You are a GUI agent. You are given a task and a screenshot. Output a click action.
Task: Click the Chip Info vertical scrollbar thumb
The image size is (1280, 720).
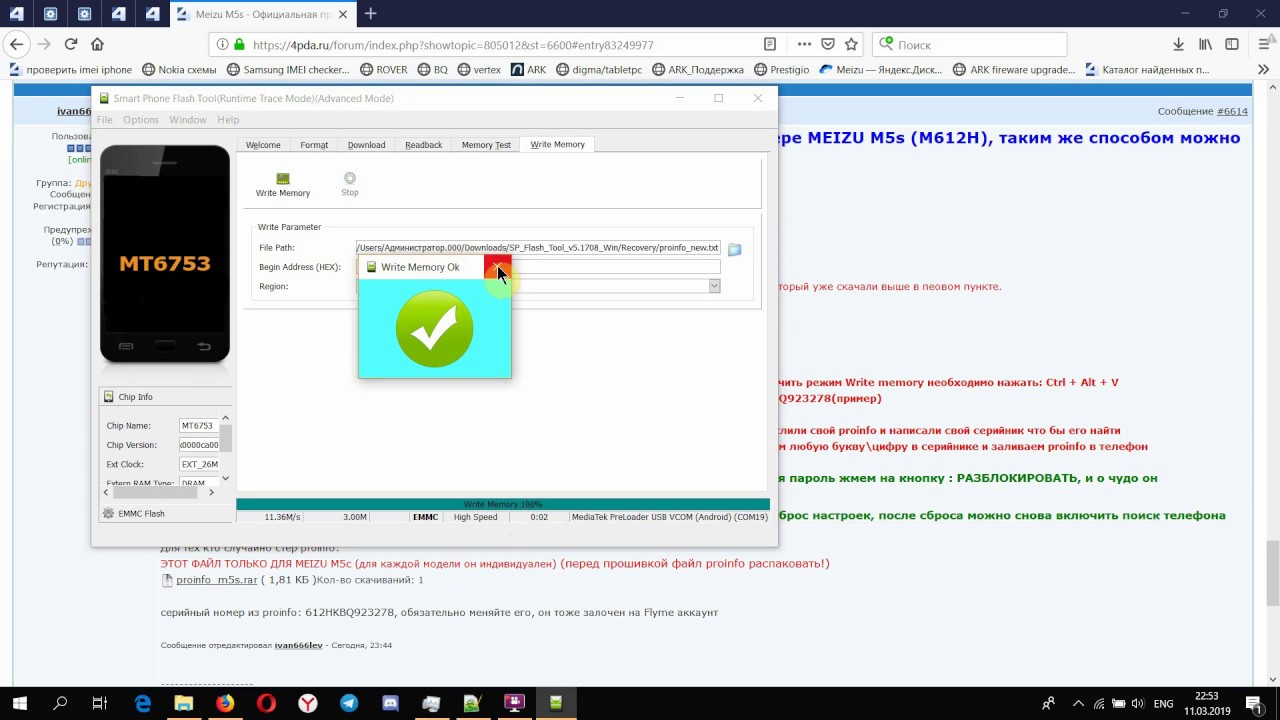(225, 437)
